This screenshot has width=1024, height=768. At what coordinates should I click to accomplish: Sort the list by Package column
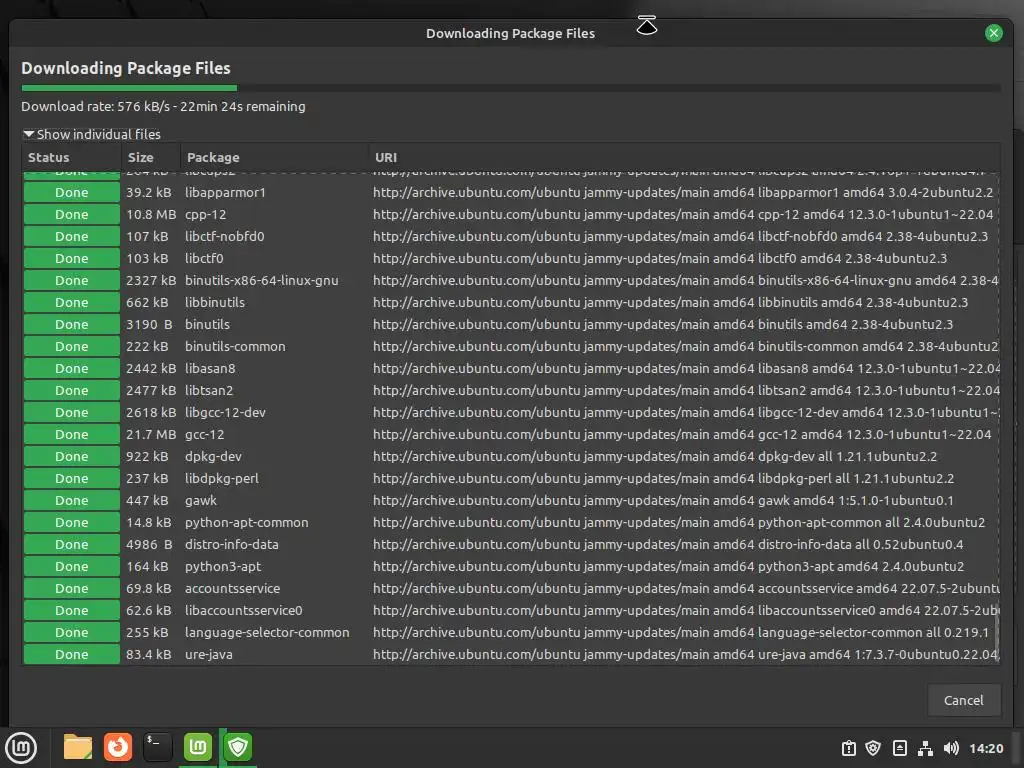pos(274,157)
